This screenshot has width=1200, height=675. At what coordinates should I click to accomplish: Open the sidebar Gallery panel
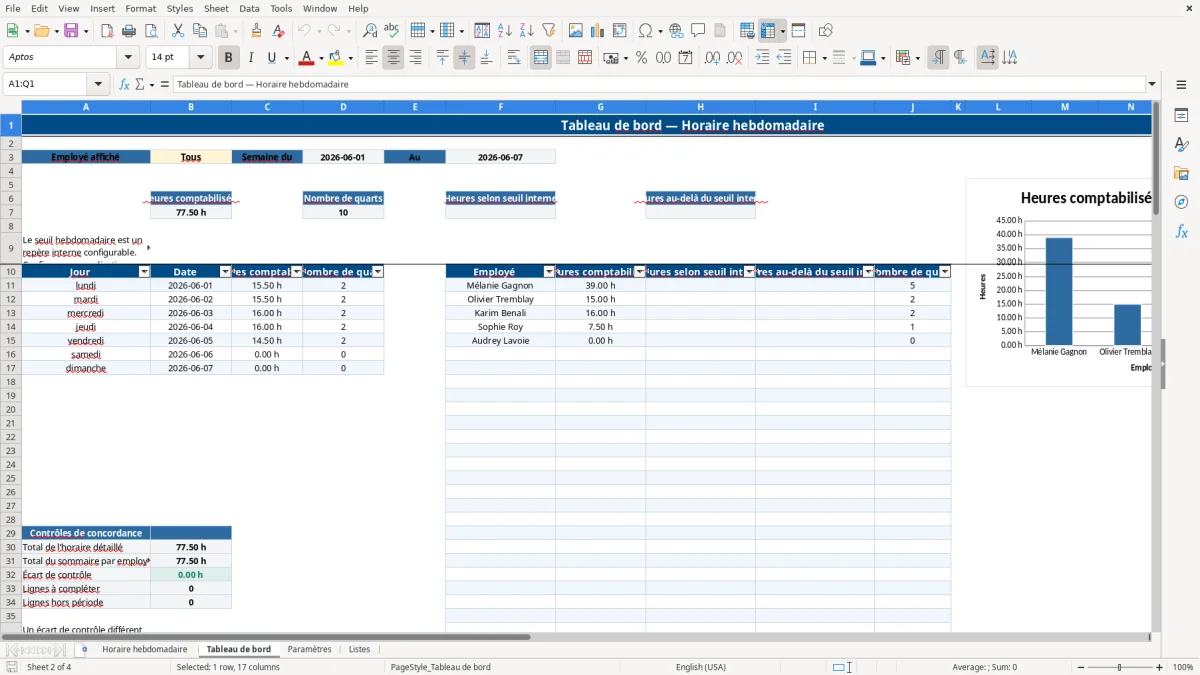coord(1181,173)
